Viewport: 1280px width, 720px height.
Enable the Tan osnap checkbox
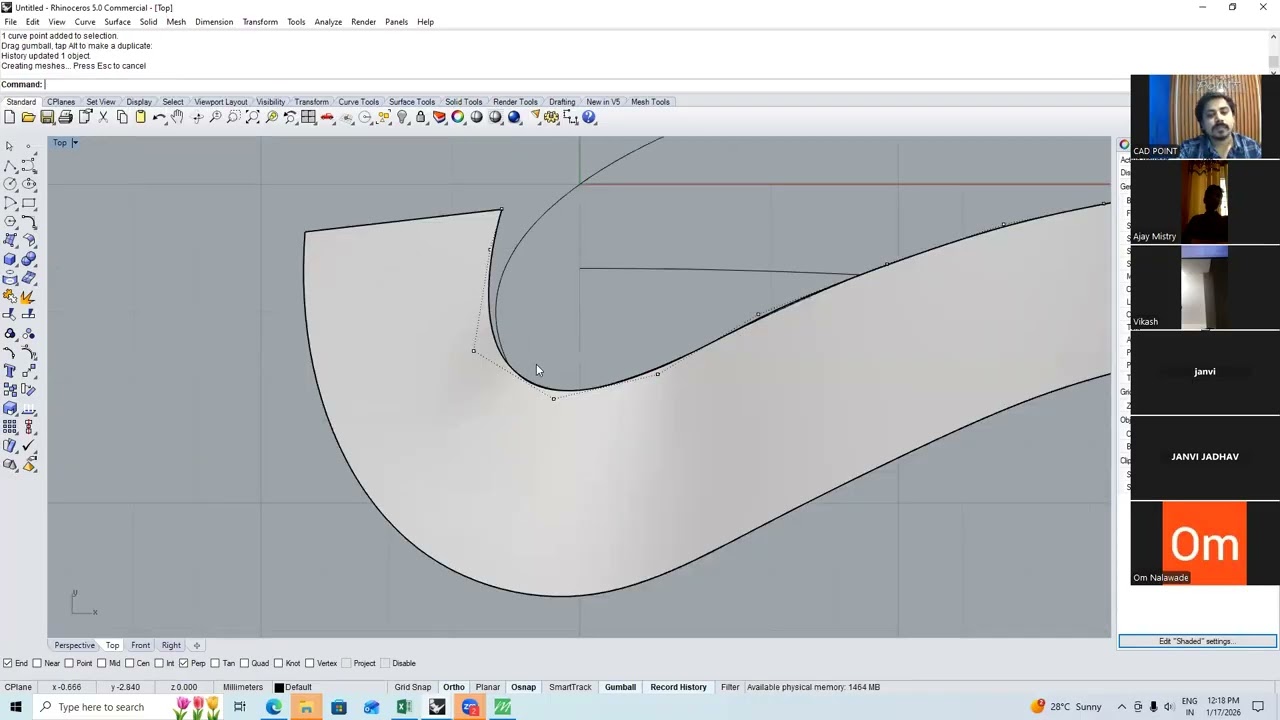(215, 663)
